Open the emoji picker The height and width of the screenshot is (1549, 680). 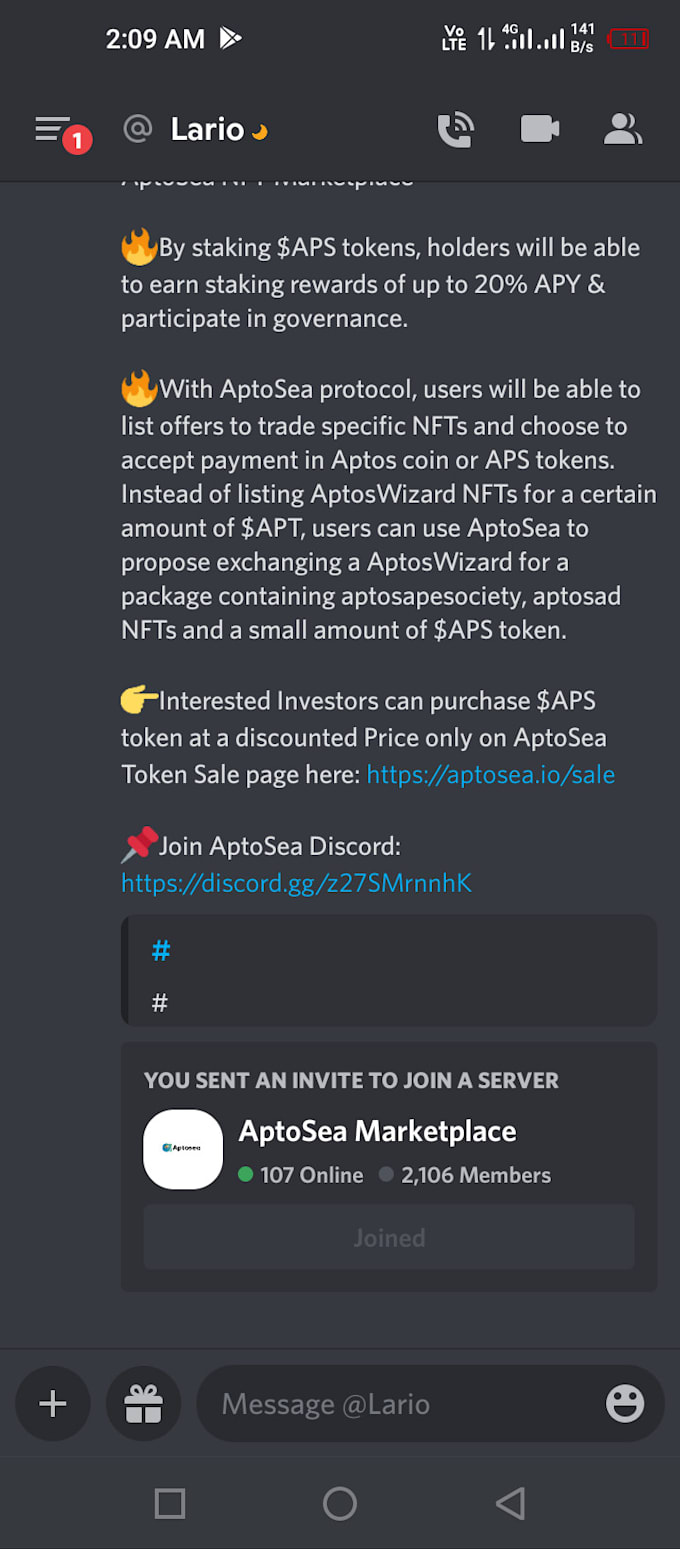tap(625, 1404)
